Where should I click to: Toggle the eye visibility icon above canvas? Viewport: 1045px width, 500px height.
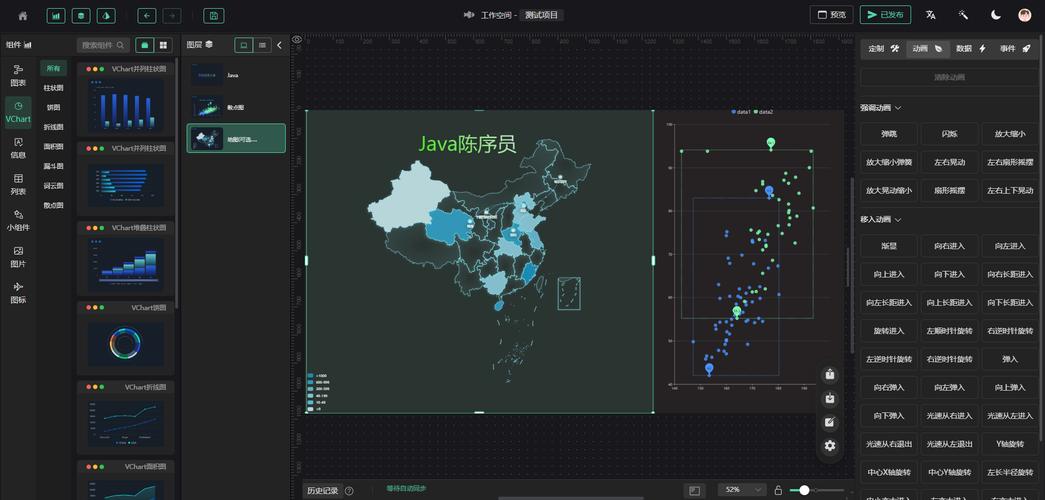pyautogui.click(x=297, y=40)
